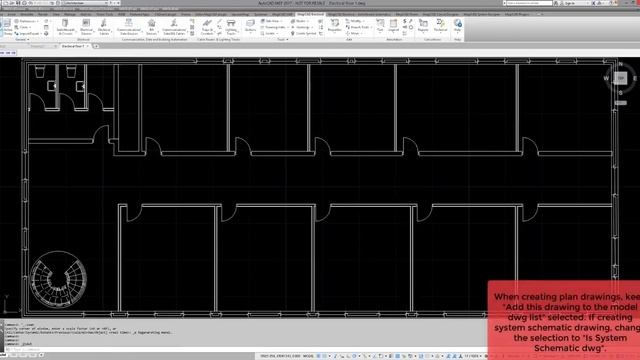
Task: Open the Sections tool
Action: (x=250, y=27)
